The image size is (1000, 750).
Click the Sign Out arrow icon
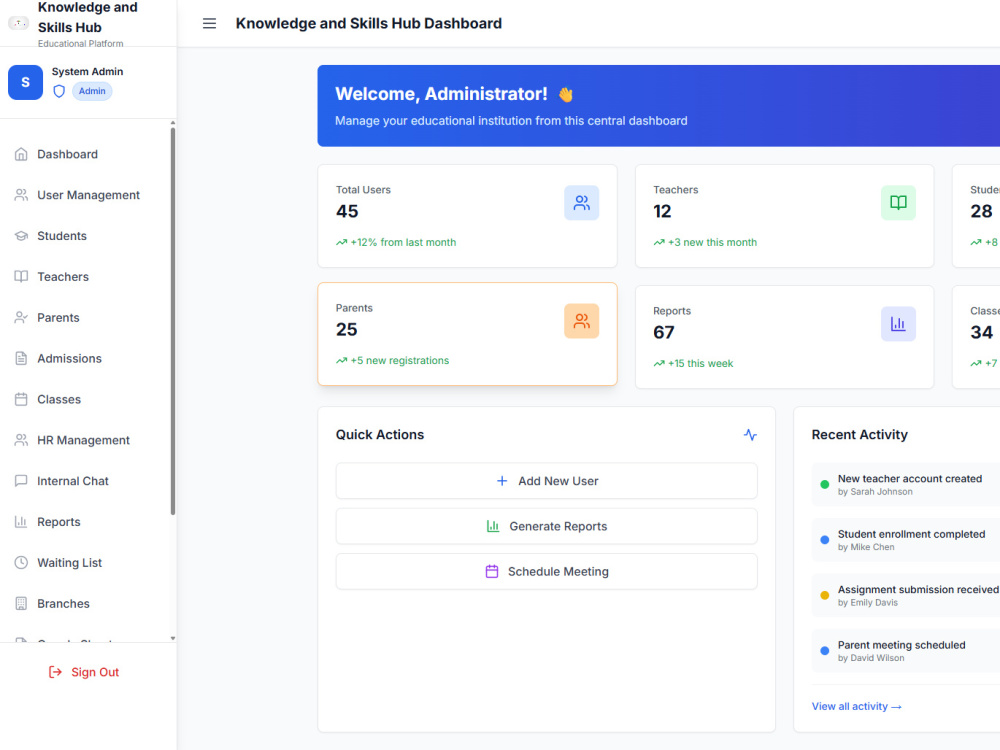tap(55, 672)
